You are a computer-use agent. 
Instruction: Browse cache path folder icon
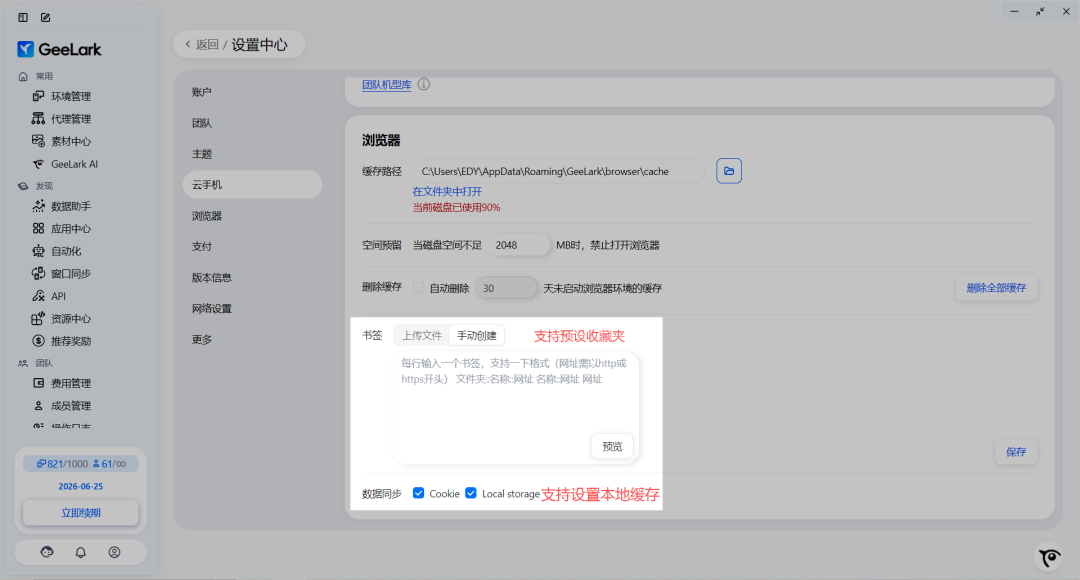pyautogui.click(x=729, y=171)
